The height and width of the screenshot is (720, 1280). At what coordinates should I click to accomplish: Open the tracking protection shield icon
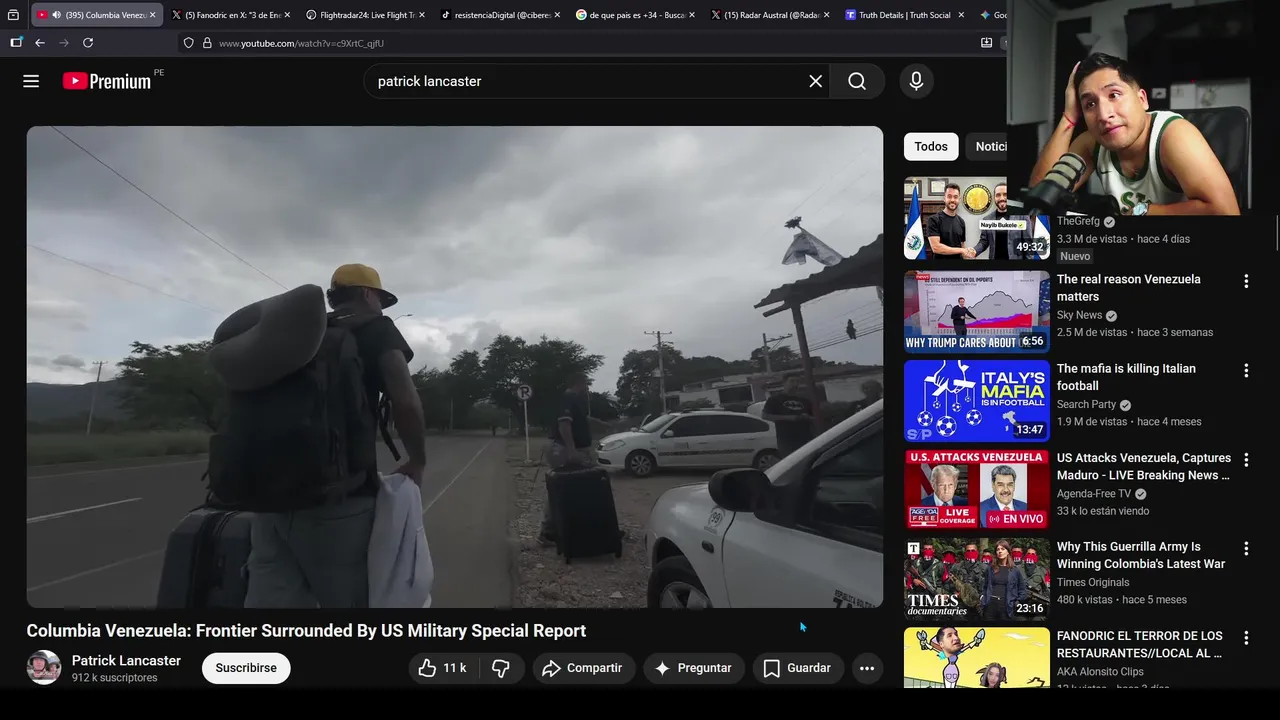188,43
